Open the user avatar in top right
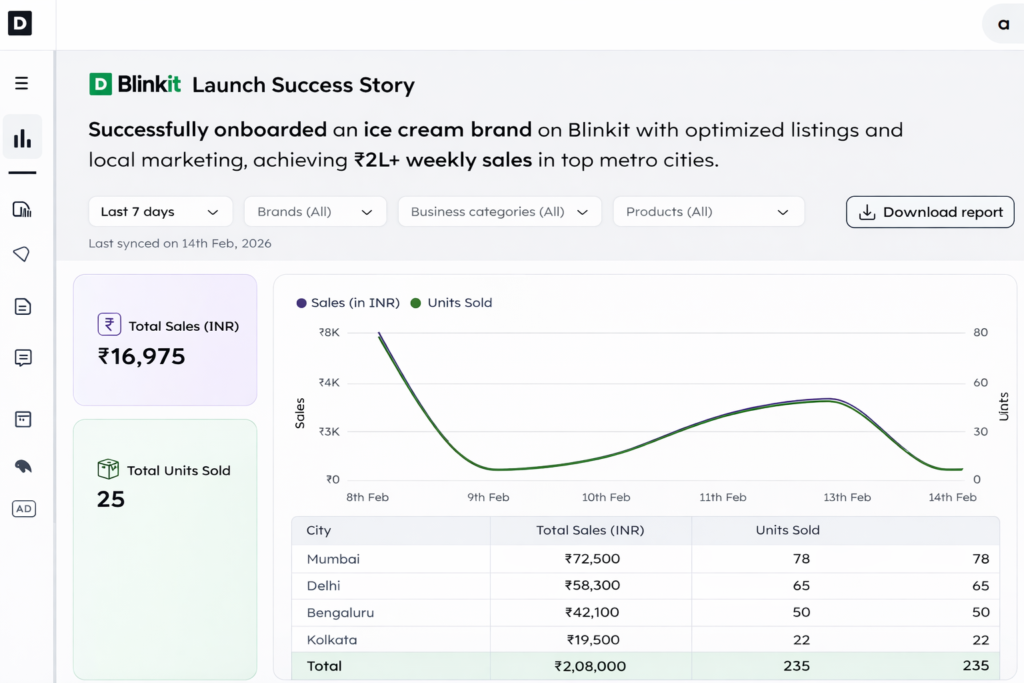This screenshot has width=1024, height=683. pos(1002,23)
